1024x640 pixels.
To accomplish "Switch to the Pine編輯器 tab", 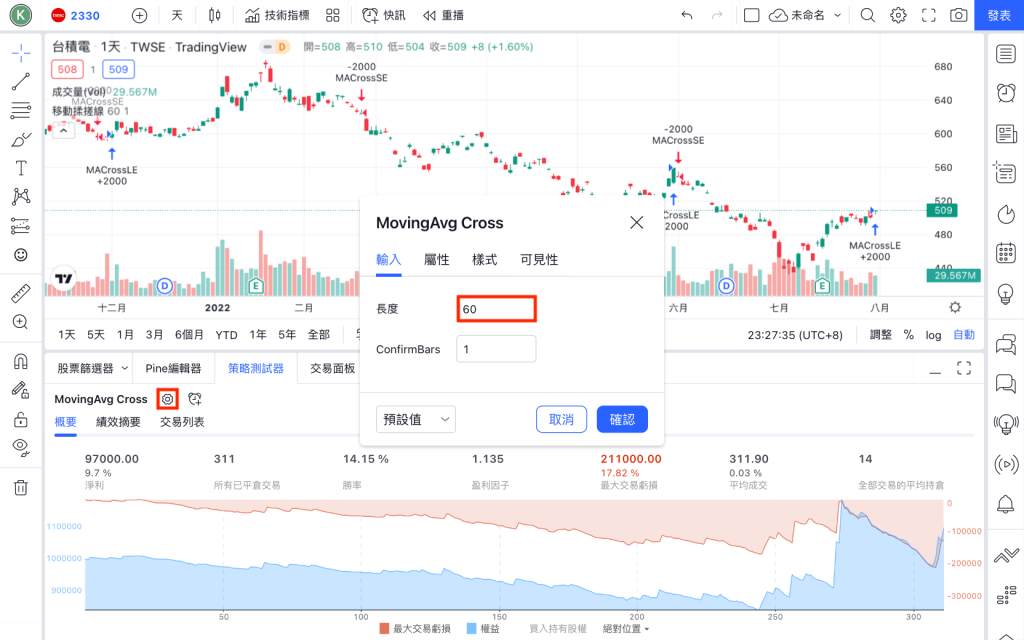I will point(173,368).
